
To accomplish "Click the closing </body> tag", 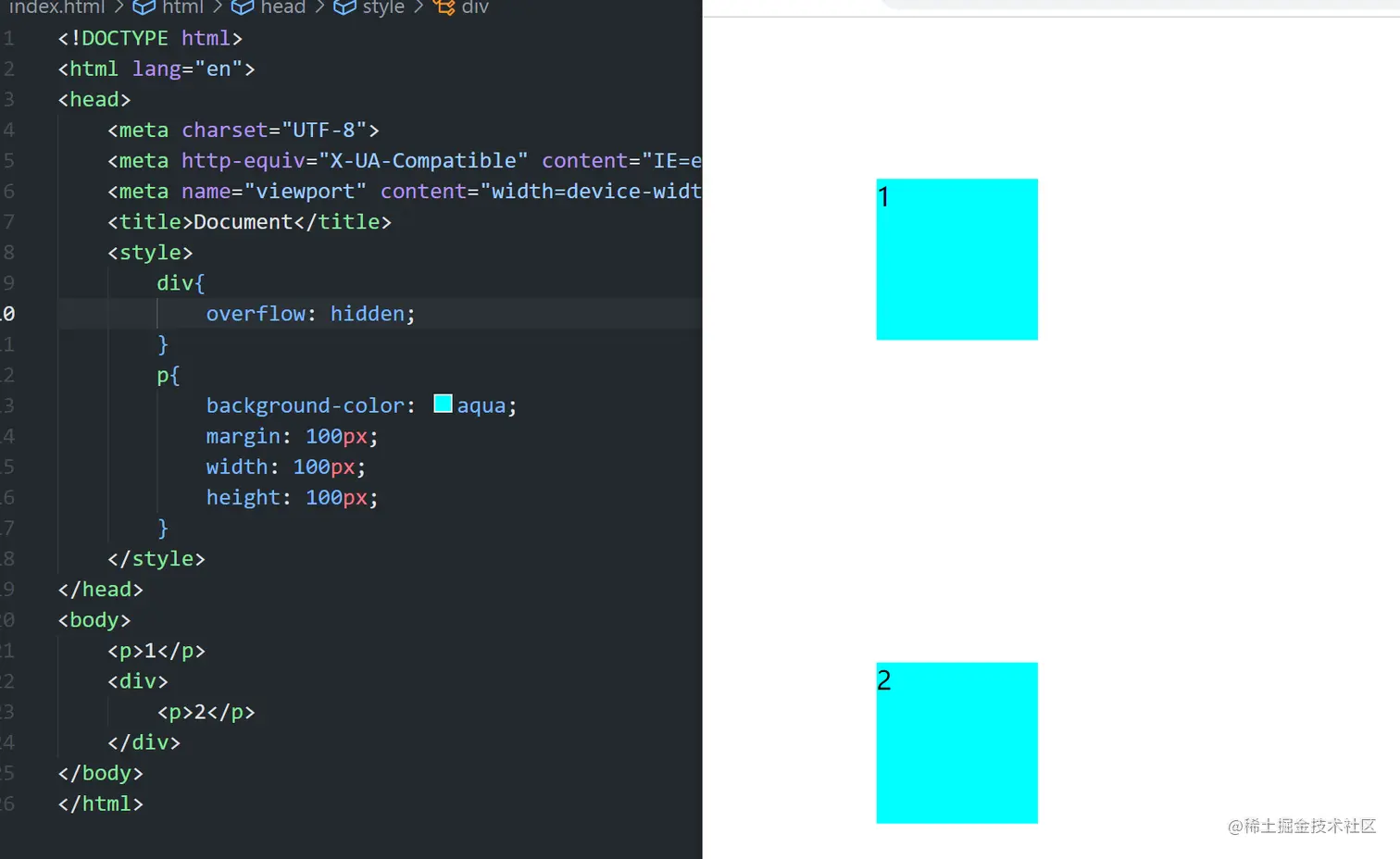I will (100, 773).
